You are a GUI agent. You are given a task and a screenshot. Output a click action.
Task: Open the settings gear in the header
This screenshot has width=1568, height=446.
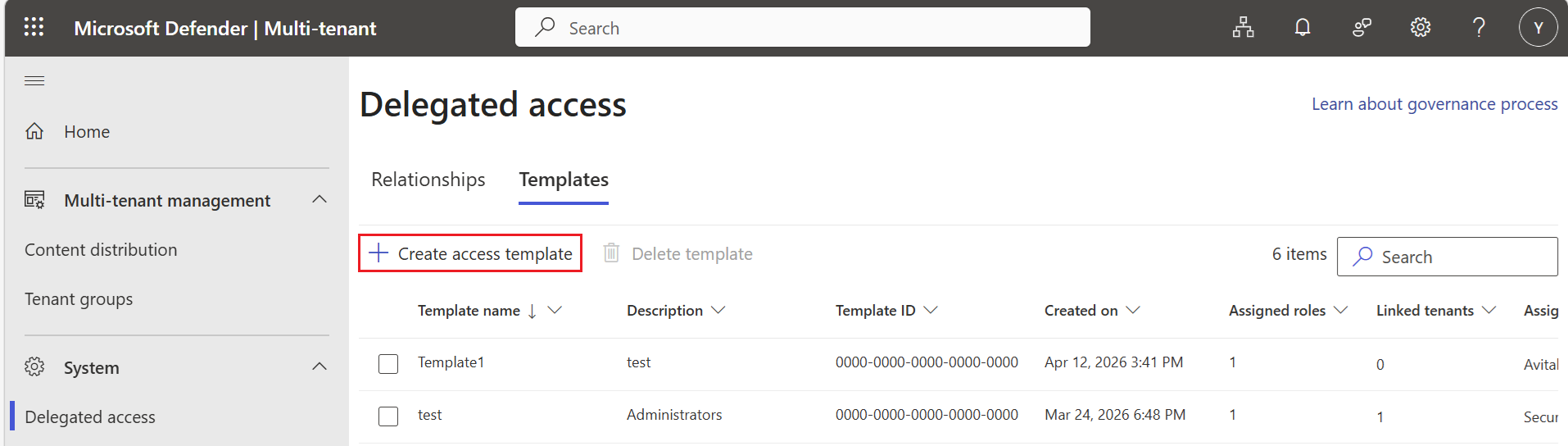pos(1420,28)
